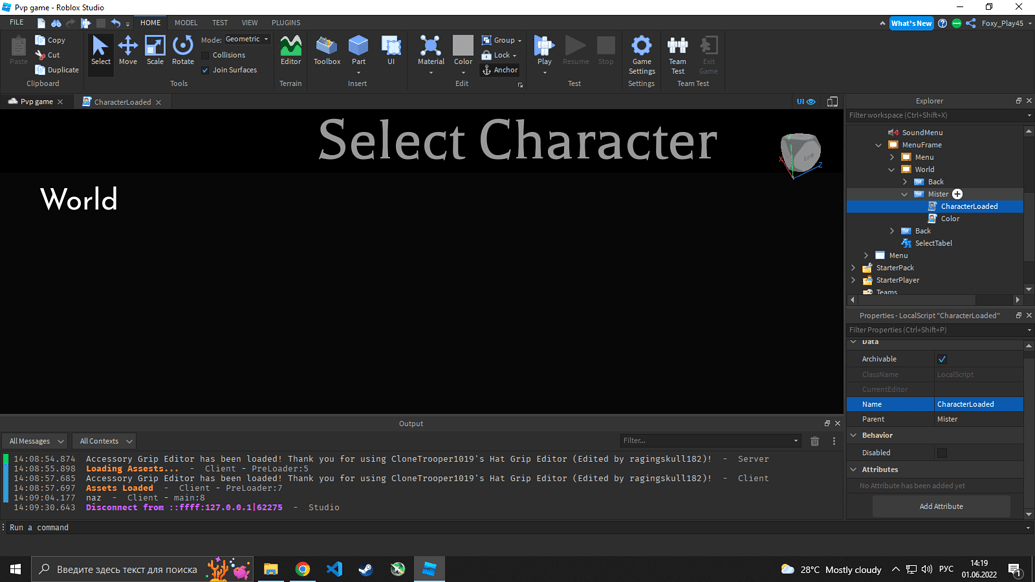
Task: Enable the Collisions checkbox
Action: click(x=205, y=55)
